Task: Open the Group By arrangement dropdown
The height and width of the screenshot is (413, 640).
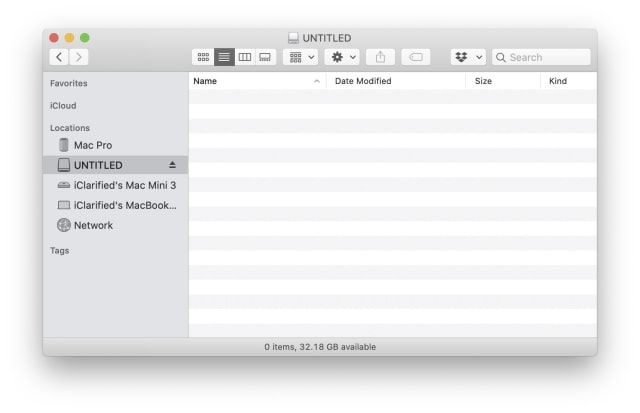Action: point(301,57)
